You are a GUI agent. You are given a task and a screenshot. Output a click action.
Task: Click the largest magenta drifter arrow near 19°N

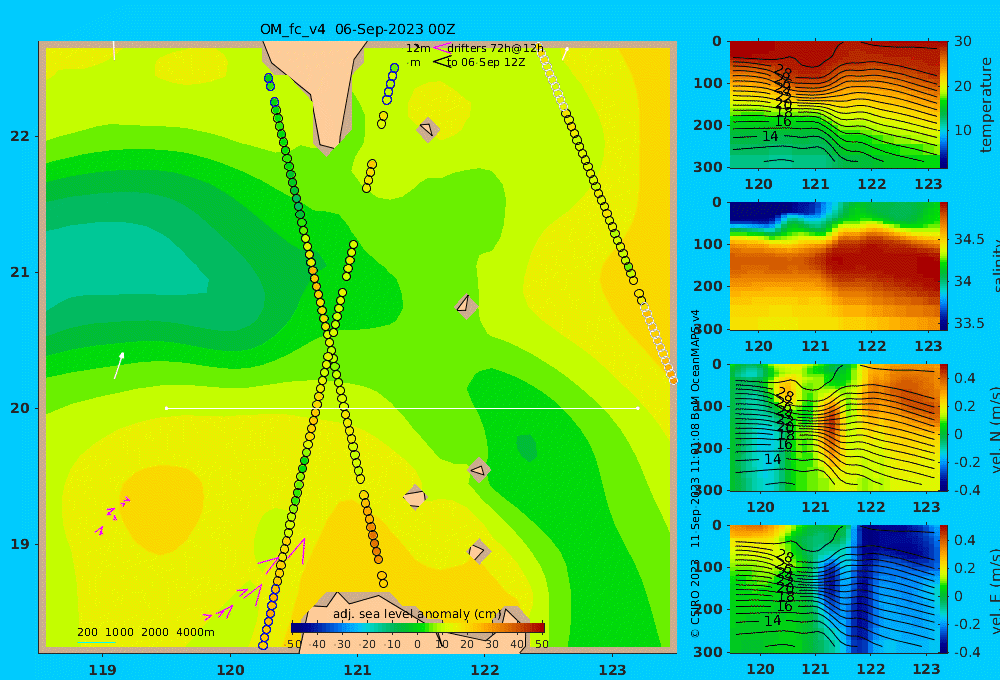pyautogui.click(x=297, y=550)
